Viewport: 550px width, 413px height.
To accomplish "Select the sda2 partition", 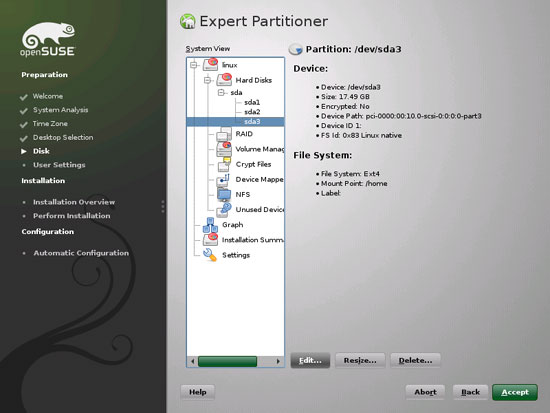I will [x=252, y=112].
